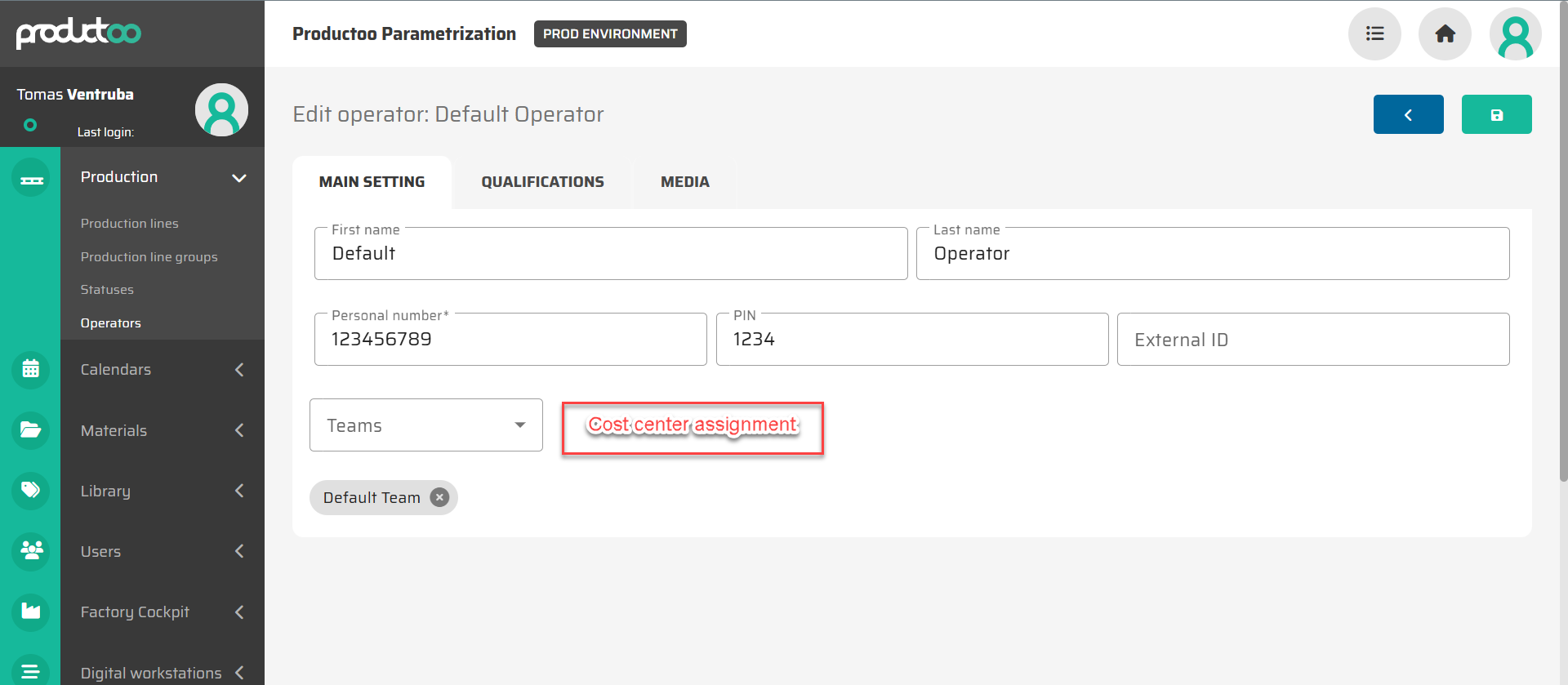The image size is (1568, 685).
Task: Go to Statuses in sidebar
Action: [x=107, y=290]
